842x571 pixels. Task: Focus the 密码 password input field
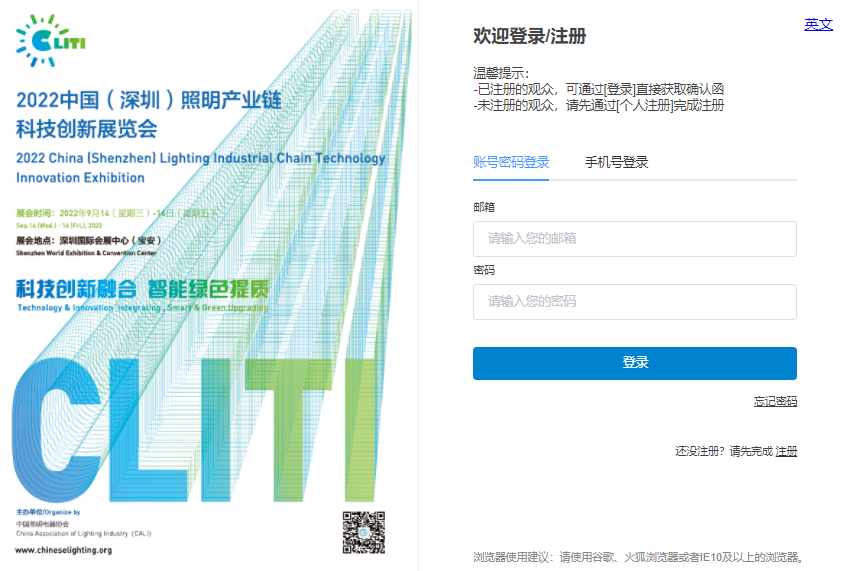[x=635, y=302]
